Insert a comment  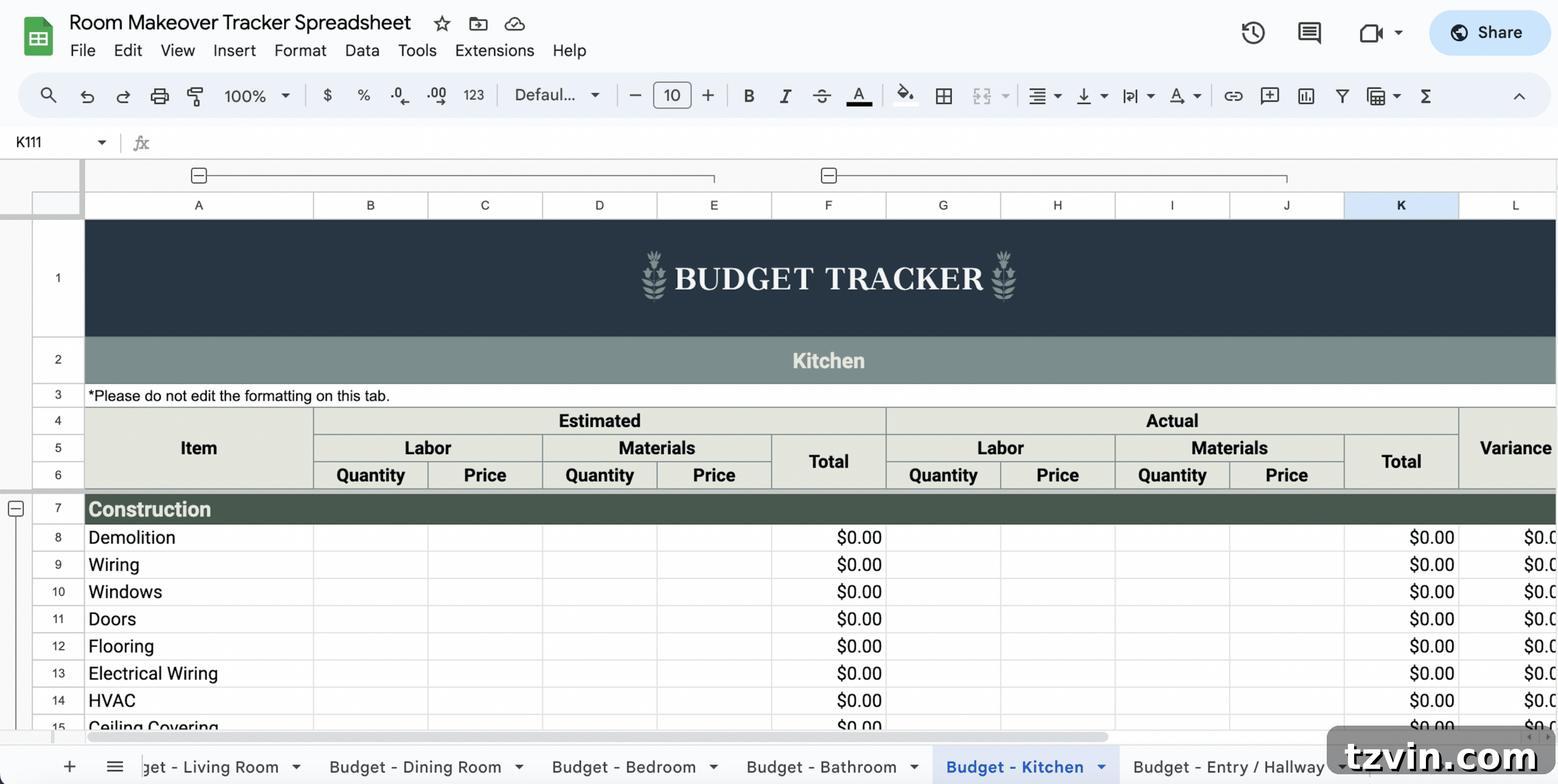tap(1270, 95)
